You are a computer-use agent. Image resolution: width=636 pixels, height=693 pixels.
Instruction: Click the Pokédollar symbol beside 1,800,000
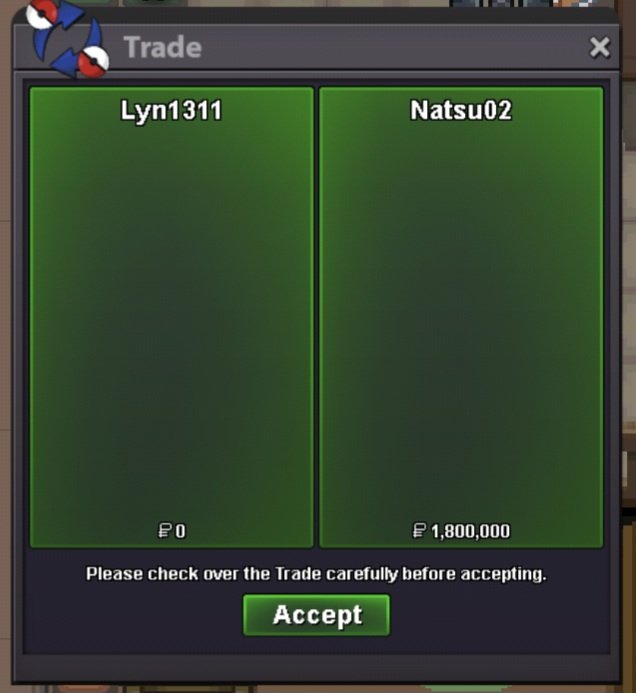(419, 530)
